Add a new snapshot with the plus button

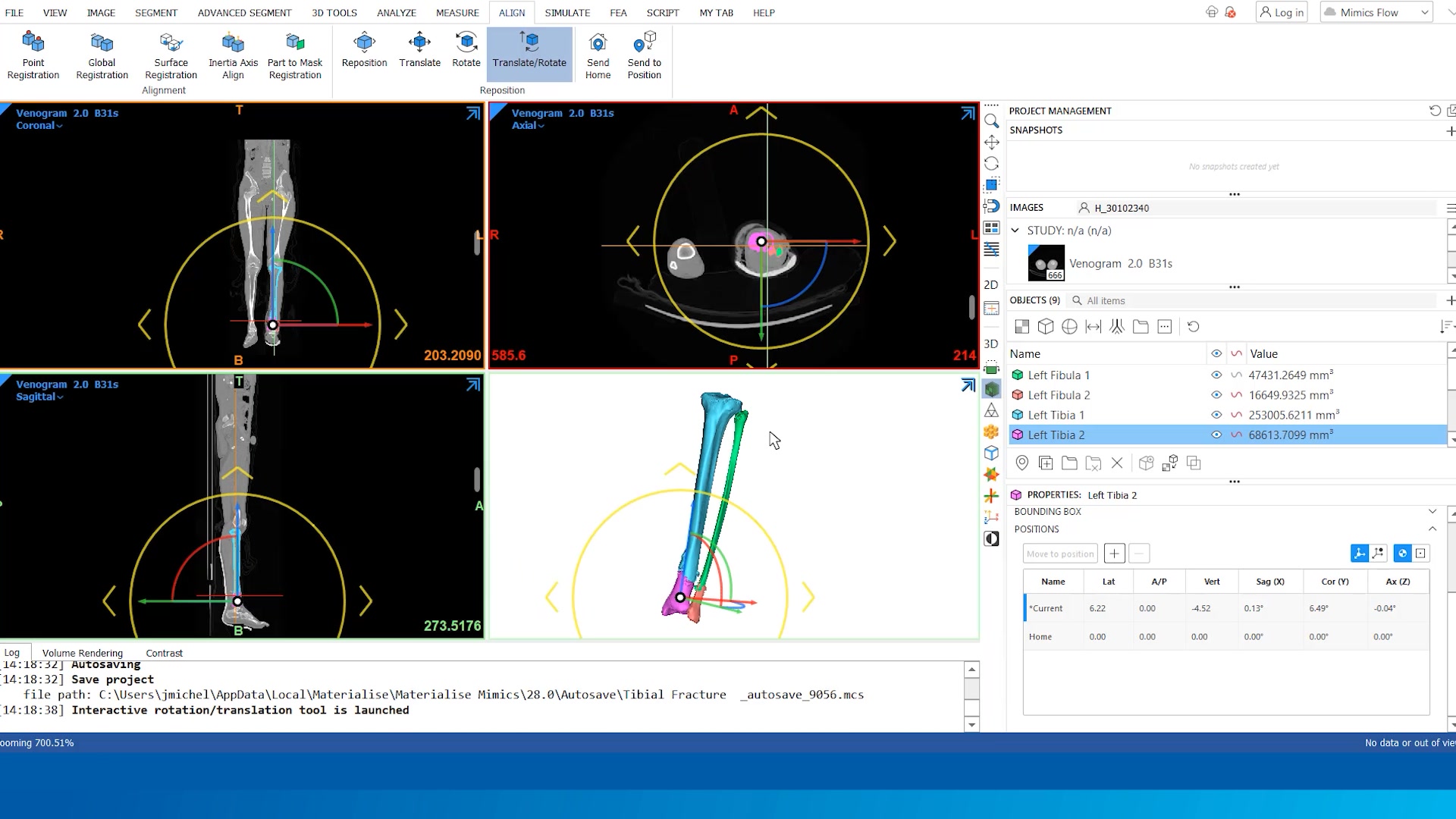1450,131
